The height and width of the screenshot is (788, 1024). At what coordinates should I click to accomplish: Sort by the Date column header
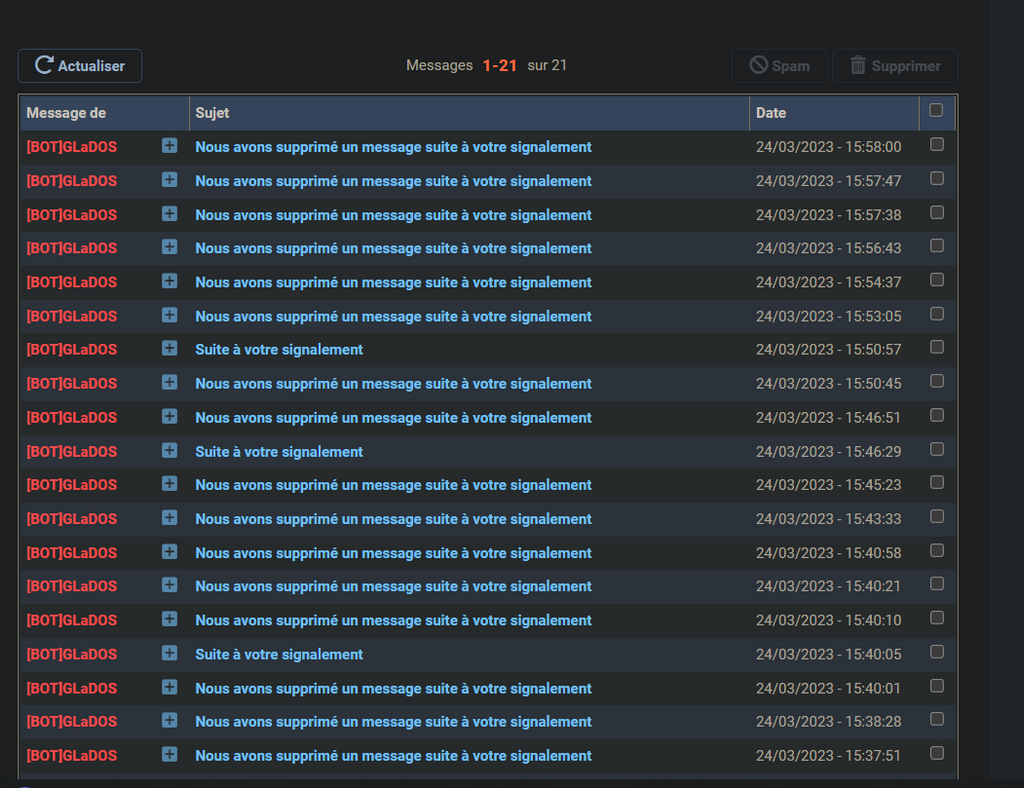[771, 113]
